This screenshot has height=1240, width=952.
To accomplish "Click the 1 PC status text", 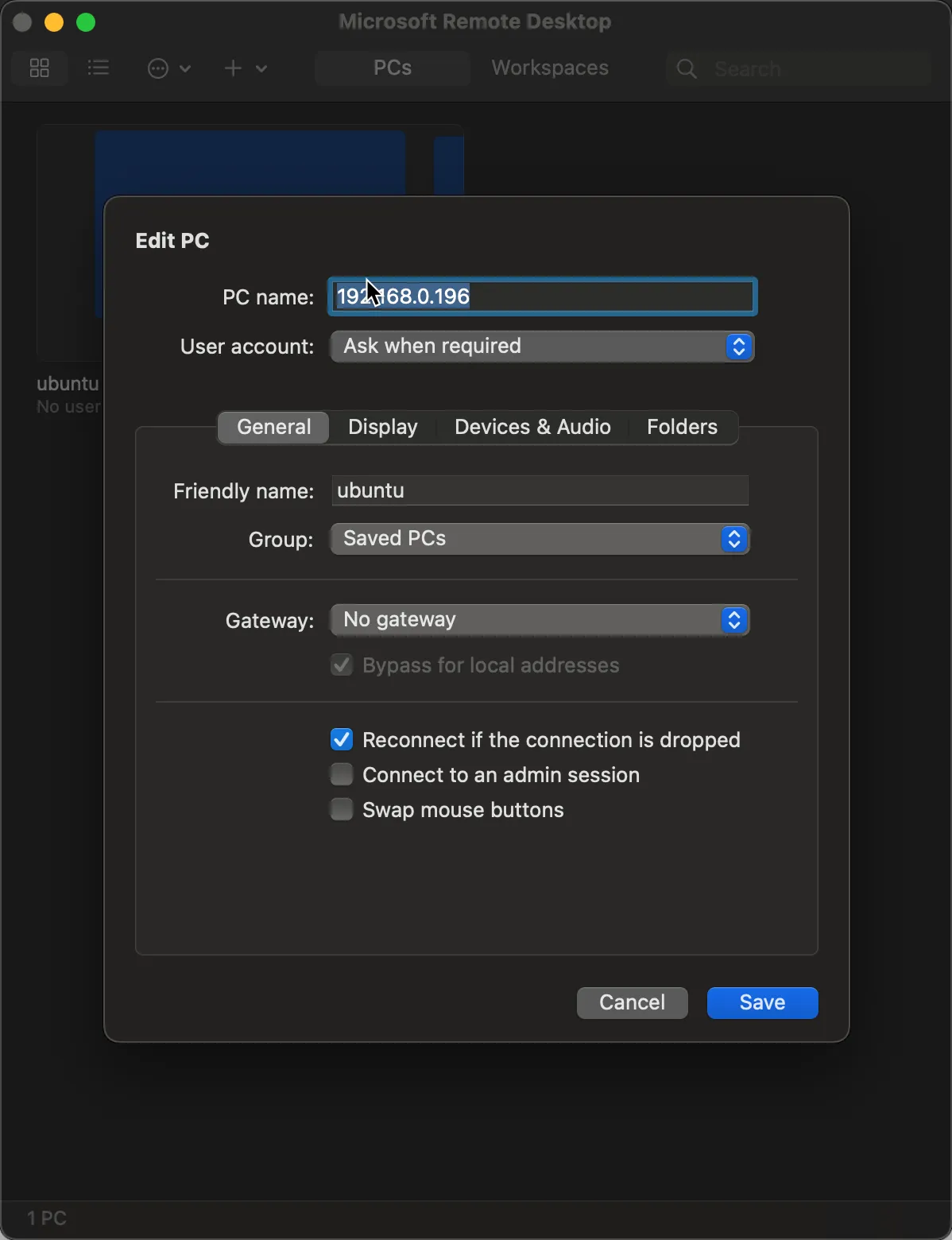I will 47,1218.
